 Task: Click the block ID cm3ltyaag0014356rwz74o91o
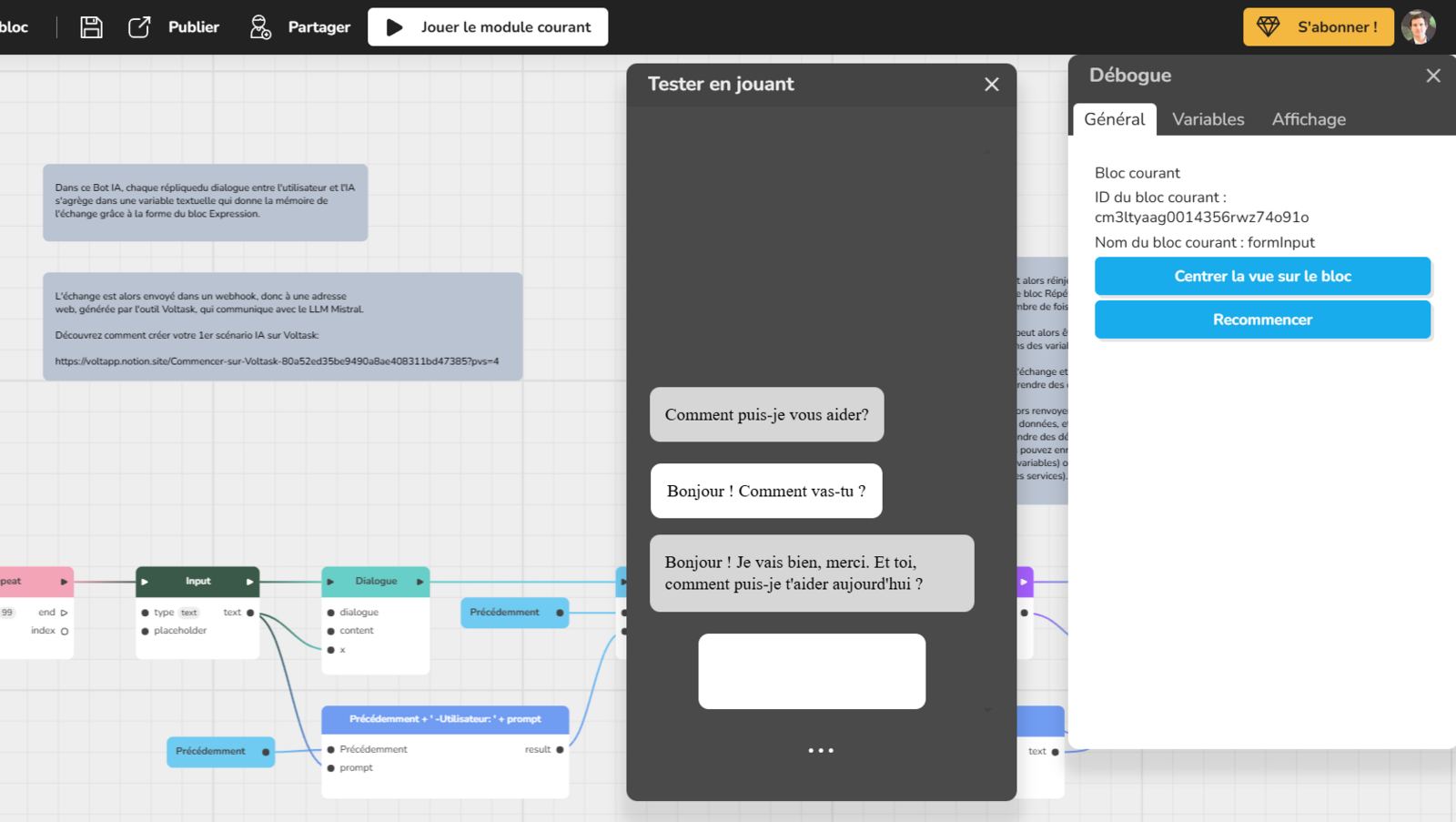1201,218
